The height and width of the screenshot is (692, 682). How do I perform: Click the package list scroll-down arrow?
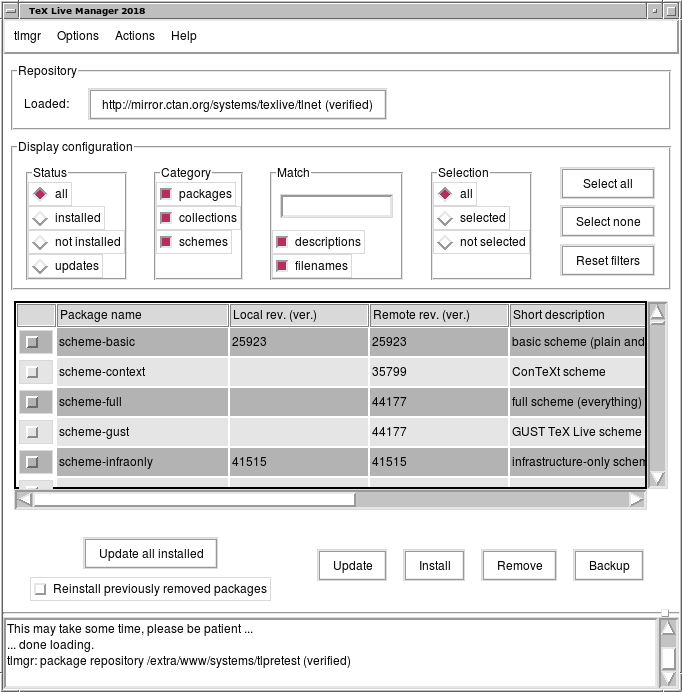[657, 478]
